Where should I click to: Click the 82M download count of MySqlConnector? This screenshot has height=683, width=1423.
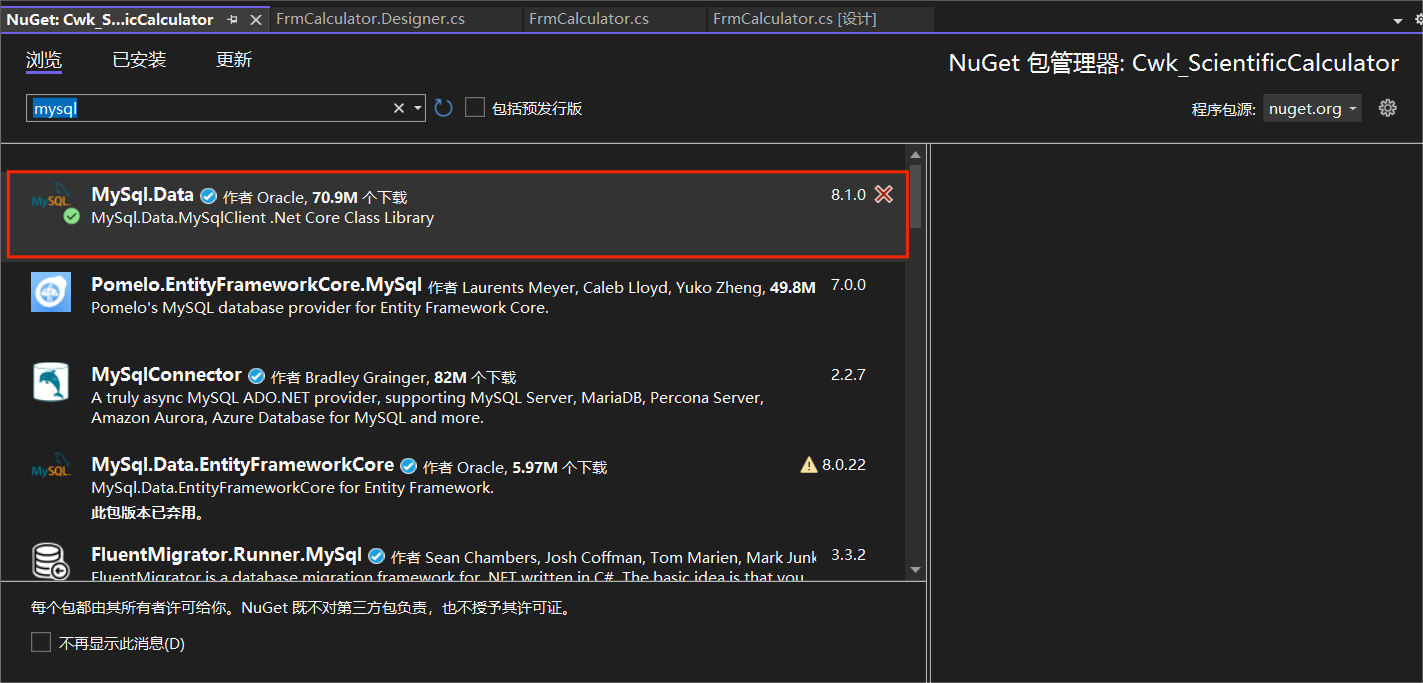coord(450,377)
